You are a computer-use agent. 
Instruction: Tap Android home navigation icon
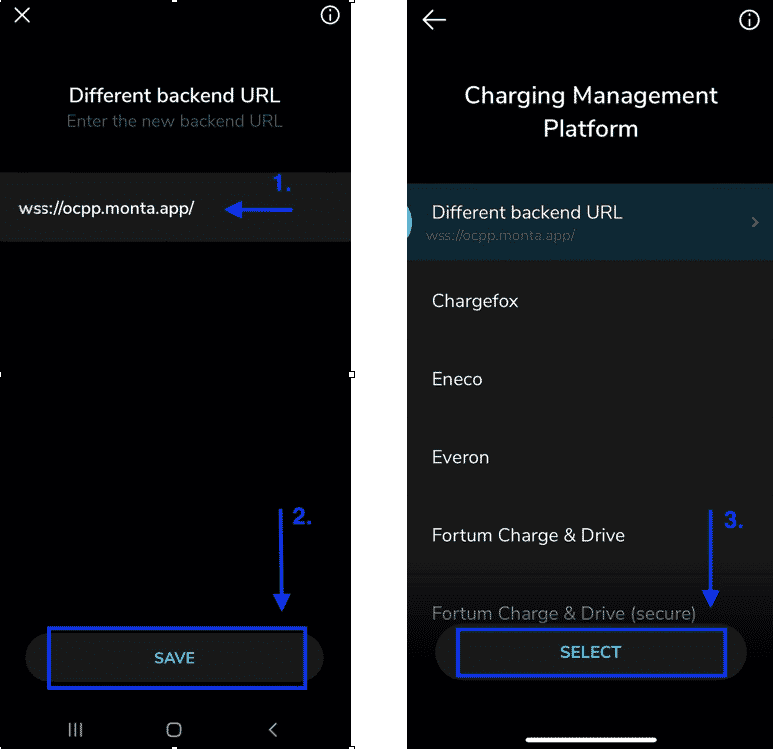pyautogui.click(x=174, y=729)
